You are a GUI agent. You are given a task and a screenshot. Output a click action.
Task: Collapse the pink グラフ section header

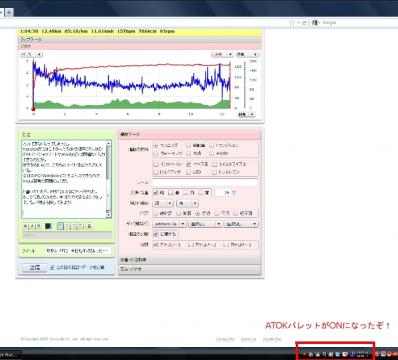(140, 46)
